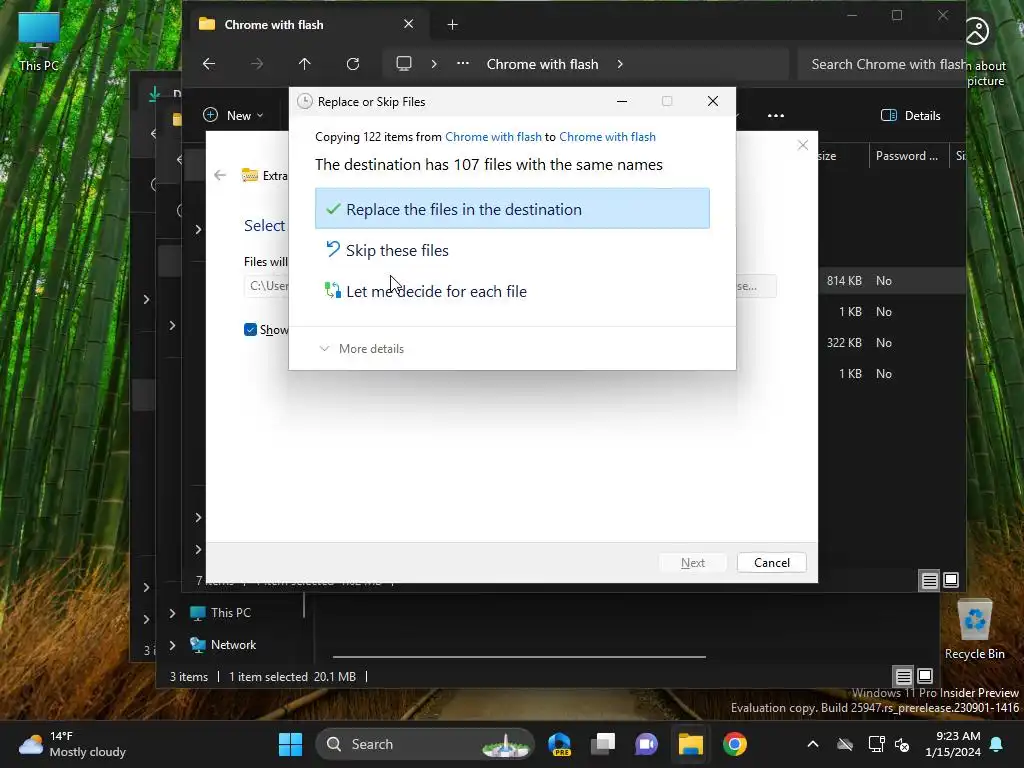
Task: Close the Chrome with flash tab
Action: point(408,24)
